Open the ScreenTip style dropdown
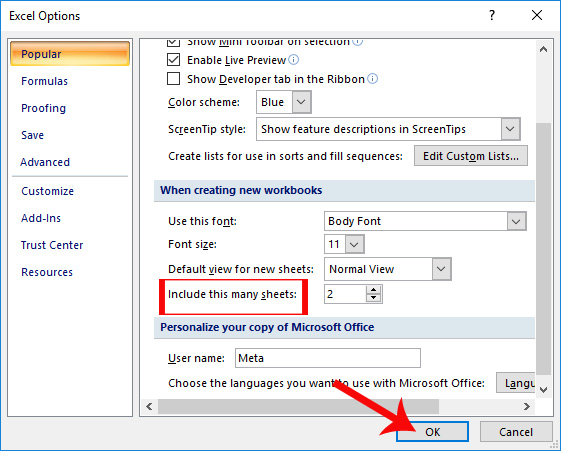The width and height of the screenshot is (561, 451). pos(510,129)
